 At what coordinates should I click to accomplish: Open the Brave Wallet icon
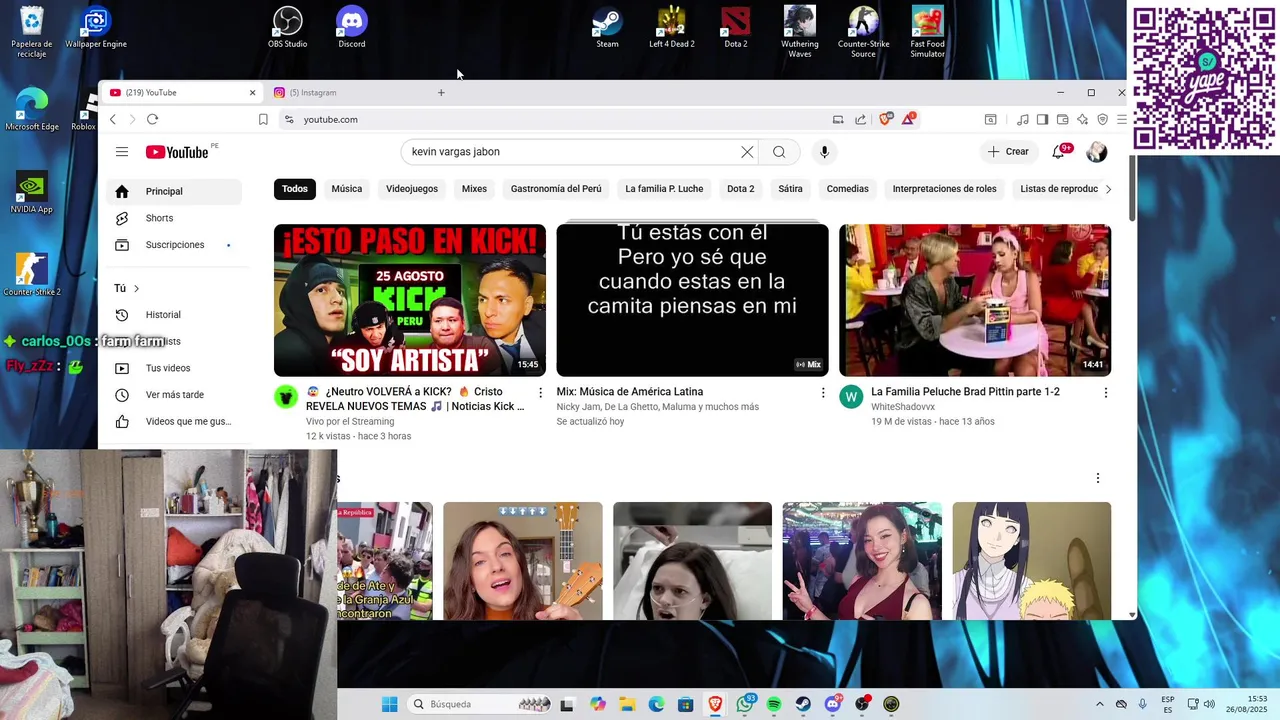tap(1062, 119)
